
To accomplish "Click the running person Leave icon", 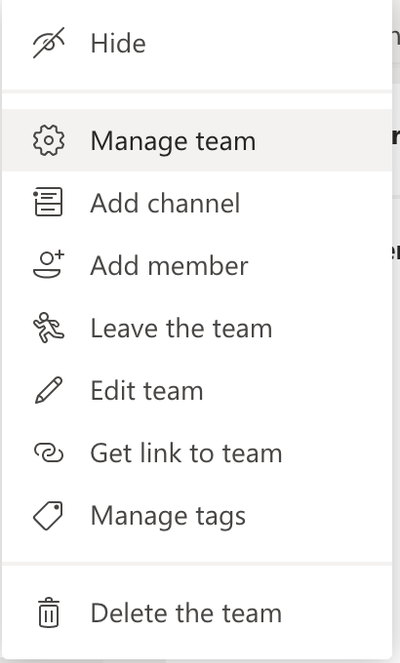I will coord(49,327).
